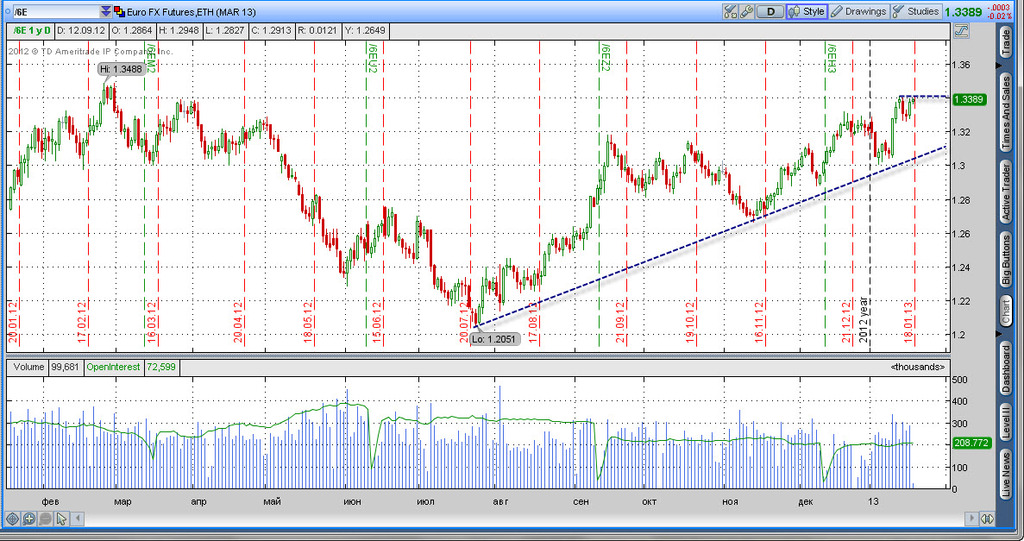Click the Euro FX Futures,ETH (MAR 13) title
Screen dimensions: 1024x541
coord(191,12)
